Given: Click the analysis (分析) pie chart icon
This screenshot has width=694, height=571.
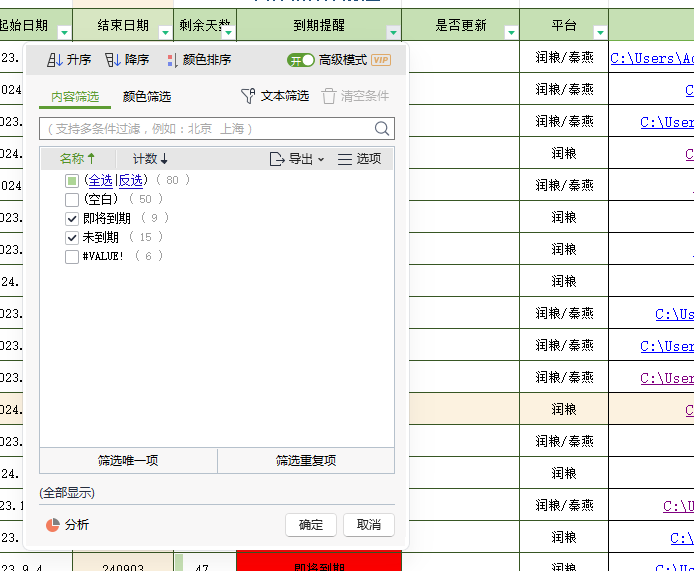Looking at the screenshot, I should tap(53, 525).
